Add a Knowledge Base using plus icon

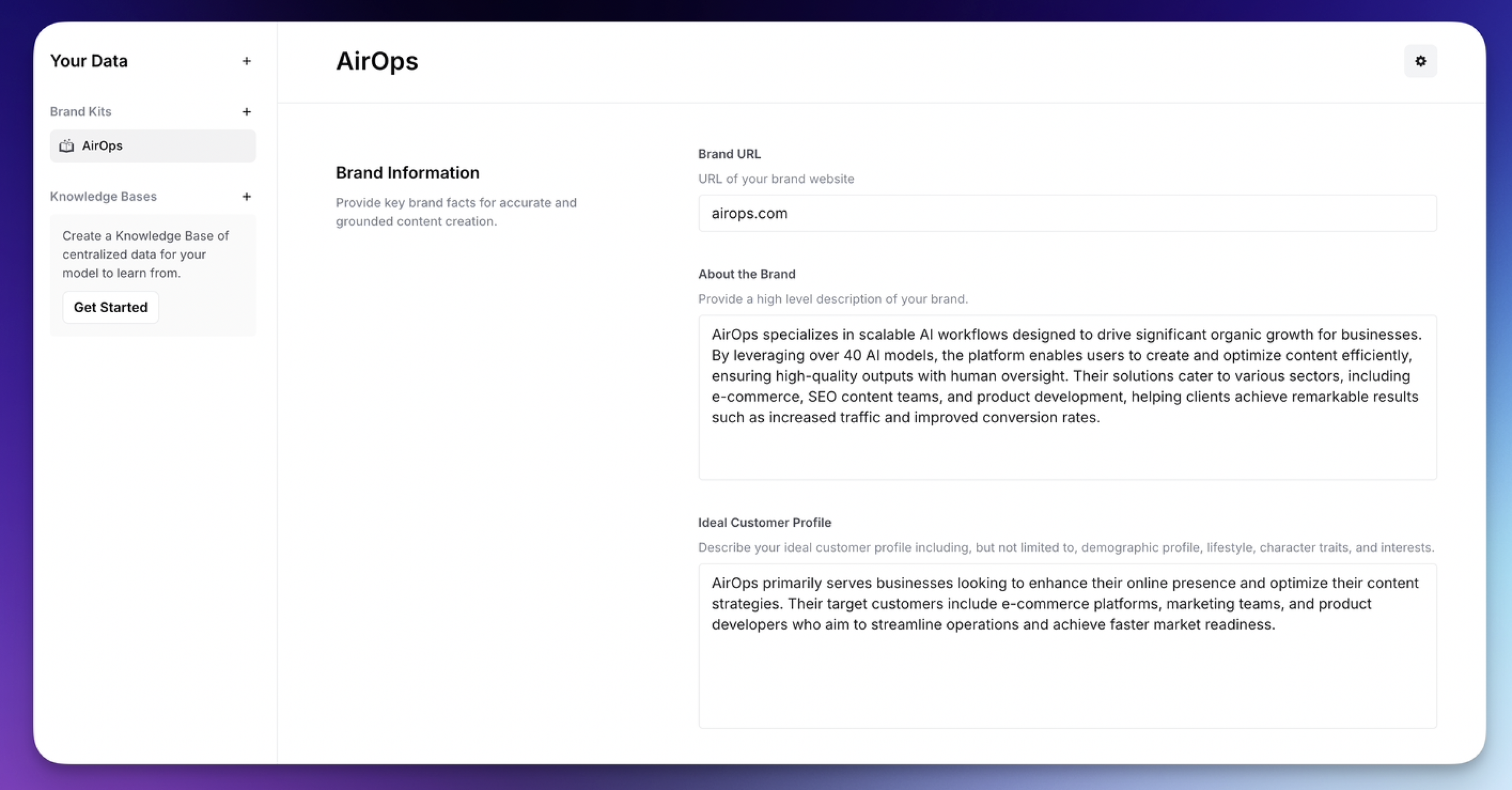tap(247, 197)
